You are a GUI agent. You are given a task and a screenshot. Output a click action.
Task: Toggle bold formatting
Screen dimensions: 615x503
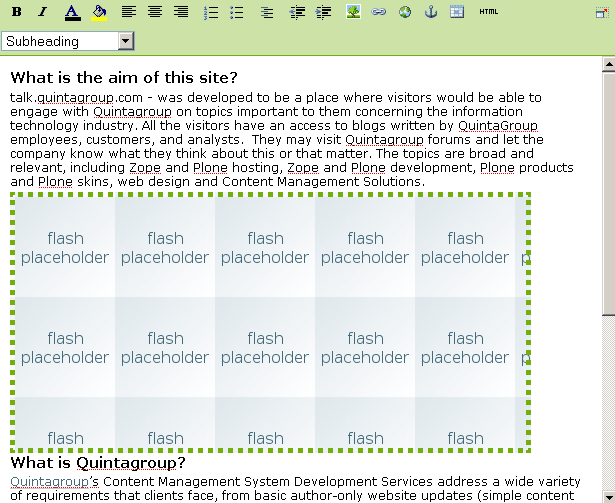click(16, 12)
